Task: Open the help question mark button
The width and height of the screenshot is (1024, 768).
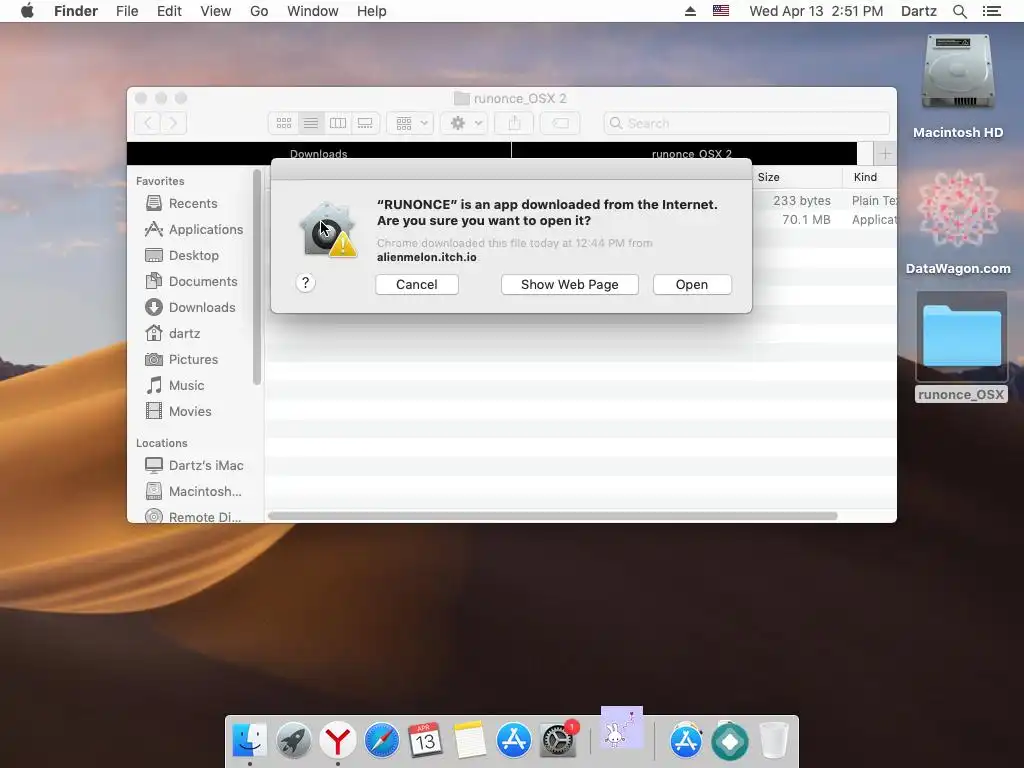Action: click(x=305, y=283)
